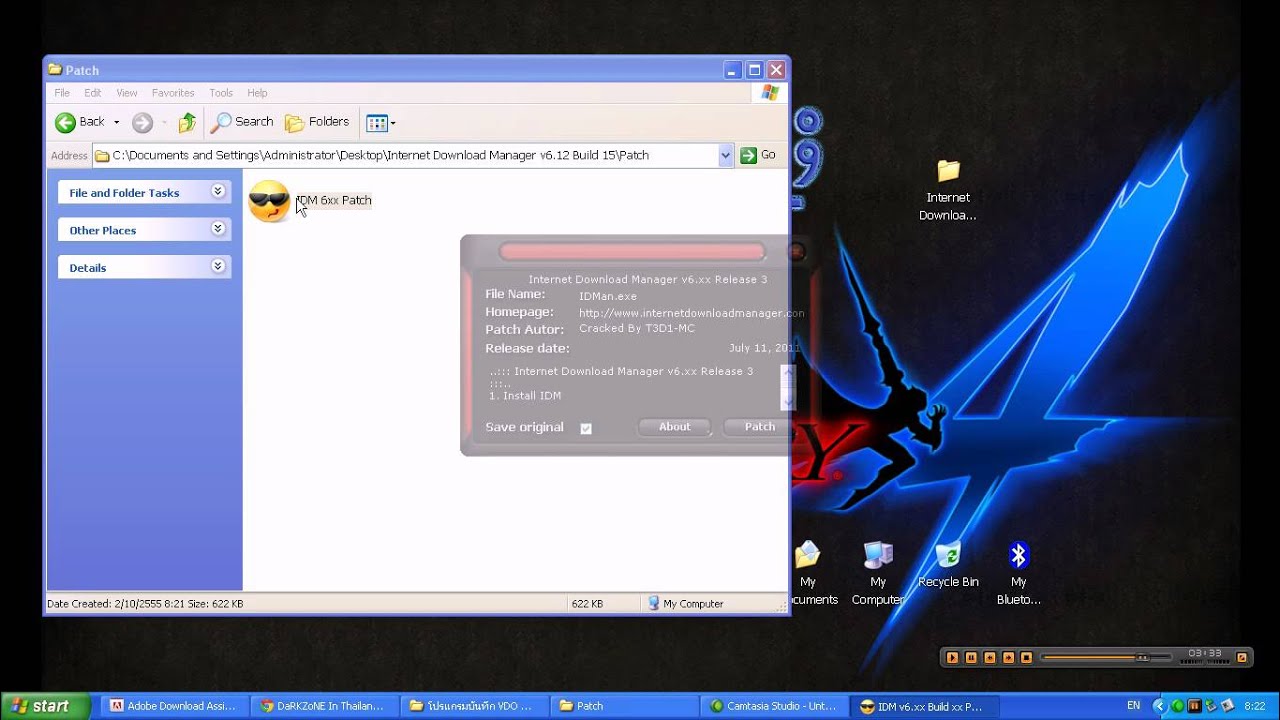Image resolution: width=1280 pixels, height=720 pixels.
Task: Click the patcher notes scrollbar
Action: click(787, 387)
